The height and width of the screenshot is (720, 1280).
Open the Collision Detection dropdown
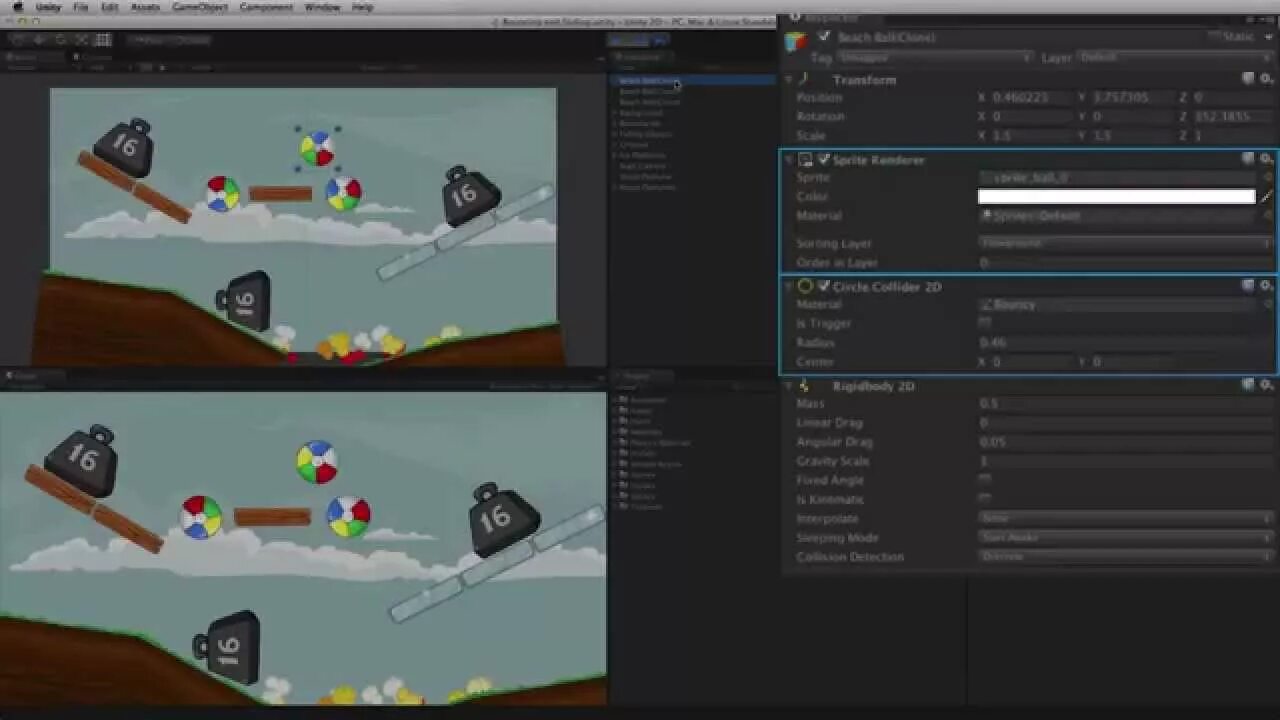1125,557
